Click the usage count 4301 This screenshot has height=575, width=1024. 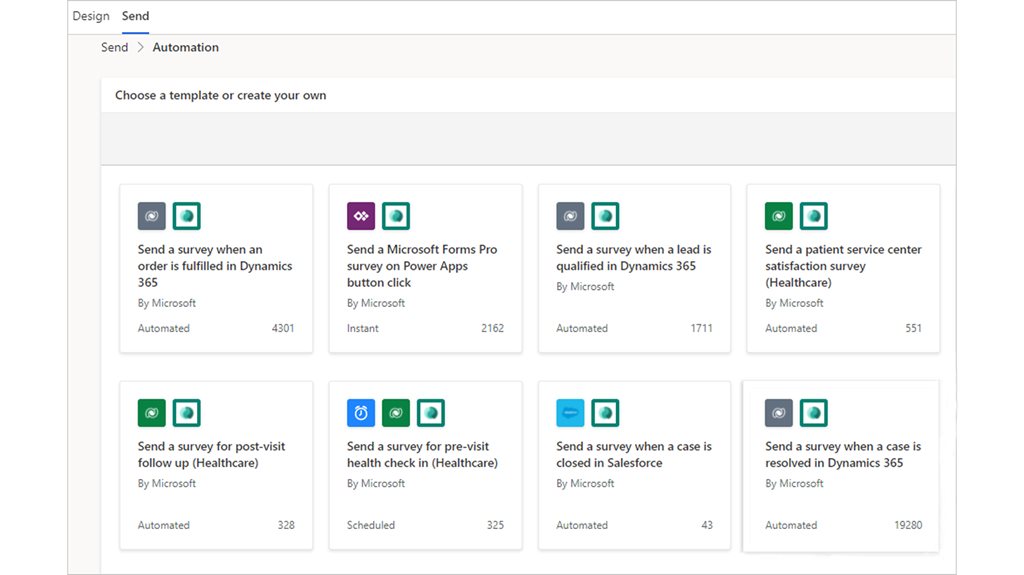[x=283, y=328]
